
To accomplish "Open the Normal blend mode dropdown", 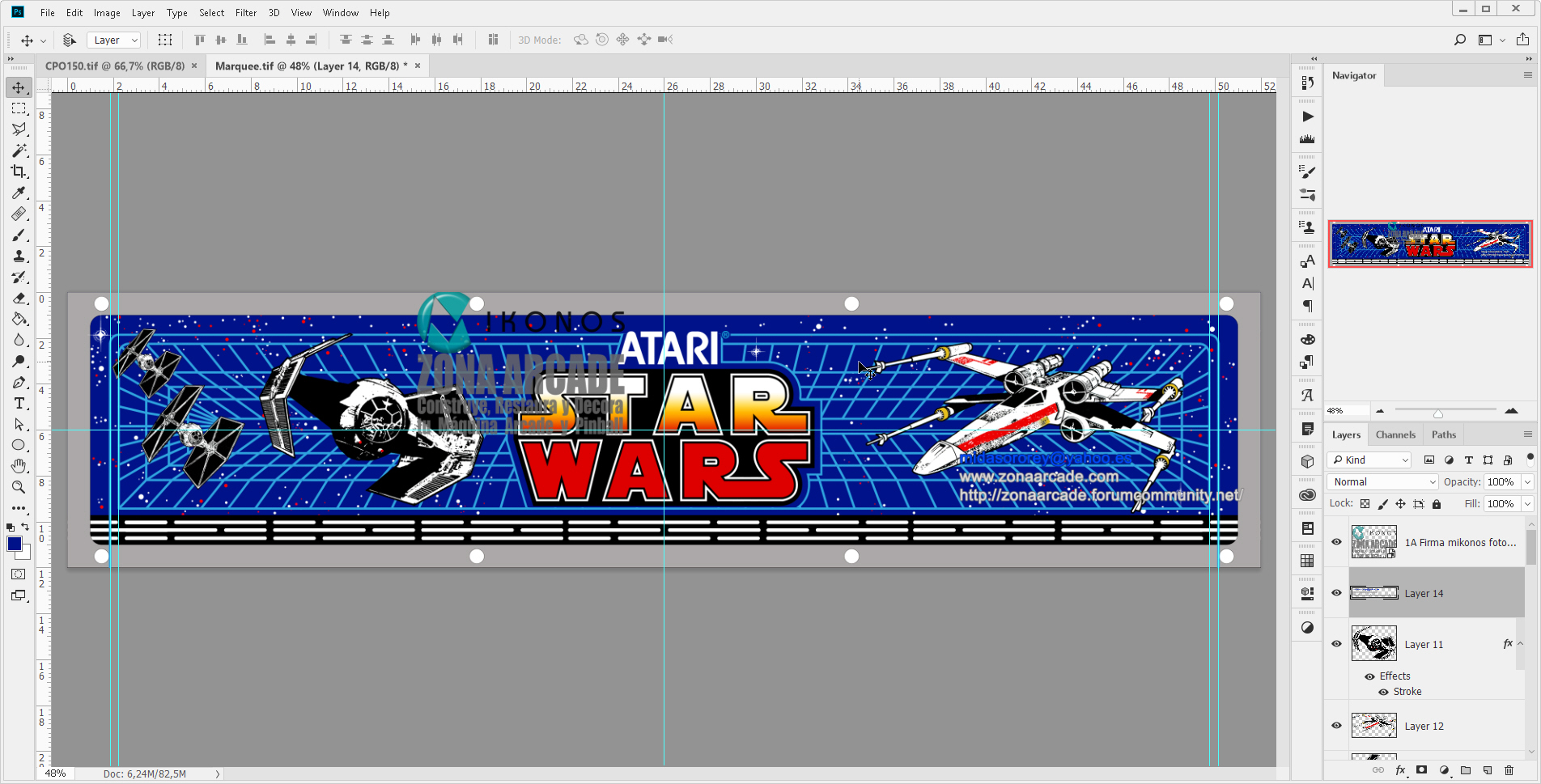I will point(1382,481).
